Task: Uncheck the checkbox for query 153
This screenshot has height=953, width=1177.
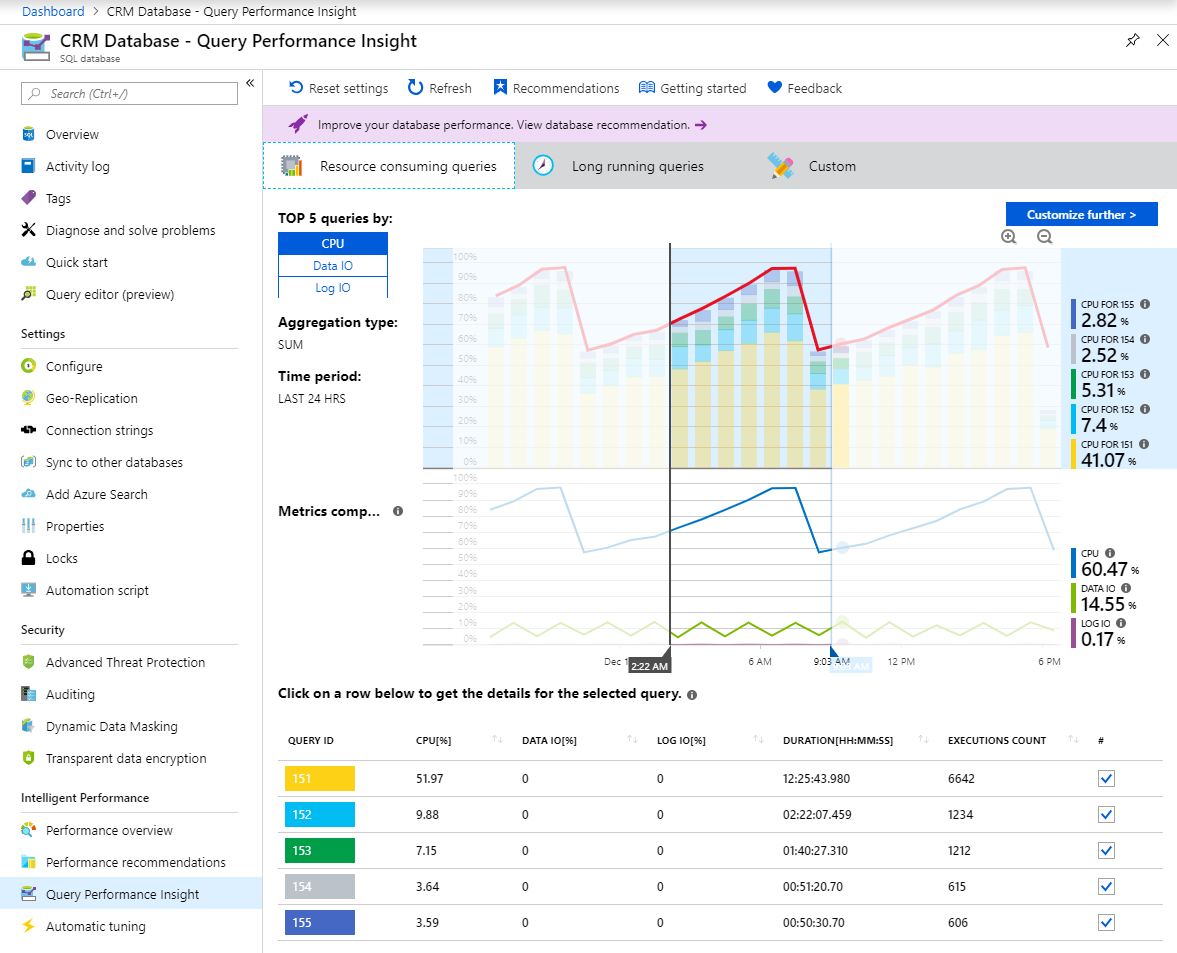Action: click(x=1106, y=850)
